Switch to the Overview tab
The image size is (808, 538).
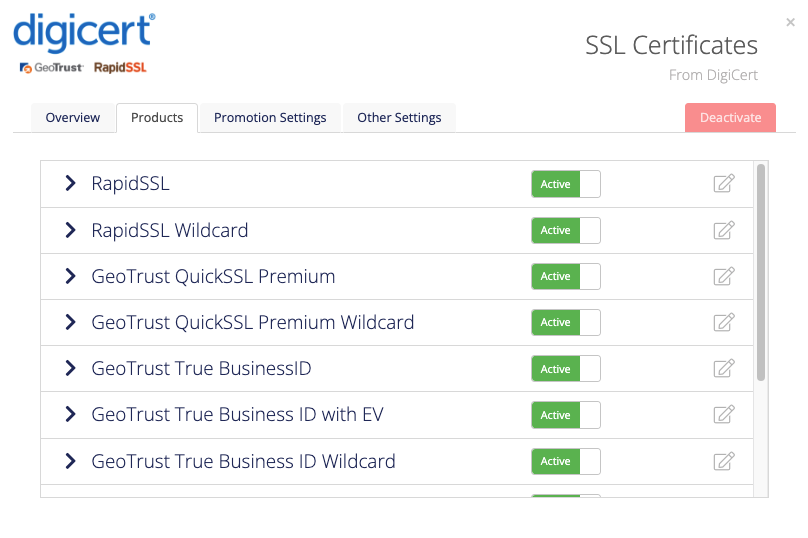pyautogui.click(x=73, y=118)
